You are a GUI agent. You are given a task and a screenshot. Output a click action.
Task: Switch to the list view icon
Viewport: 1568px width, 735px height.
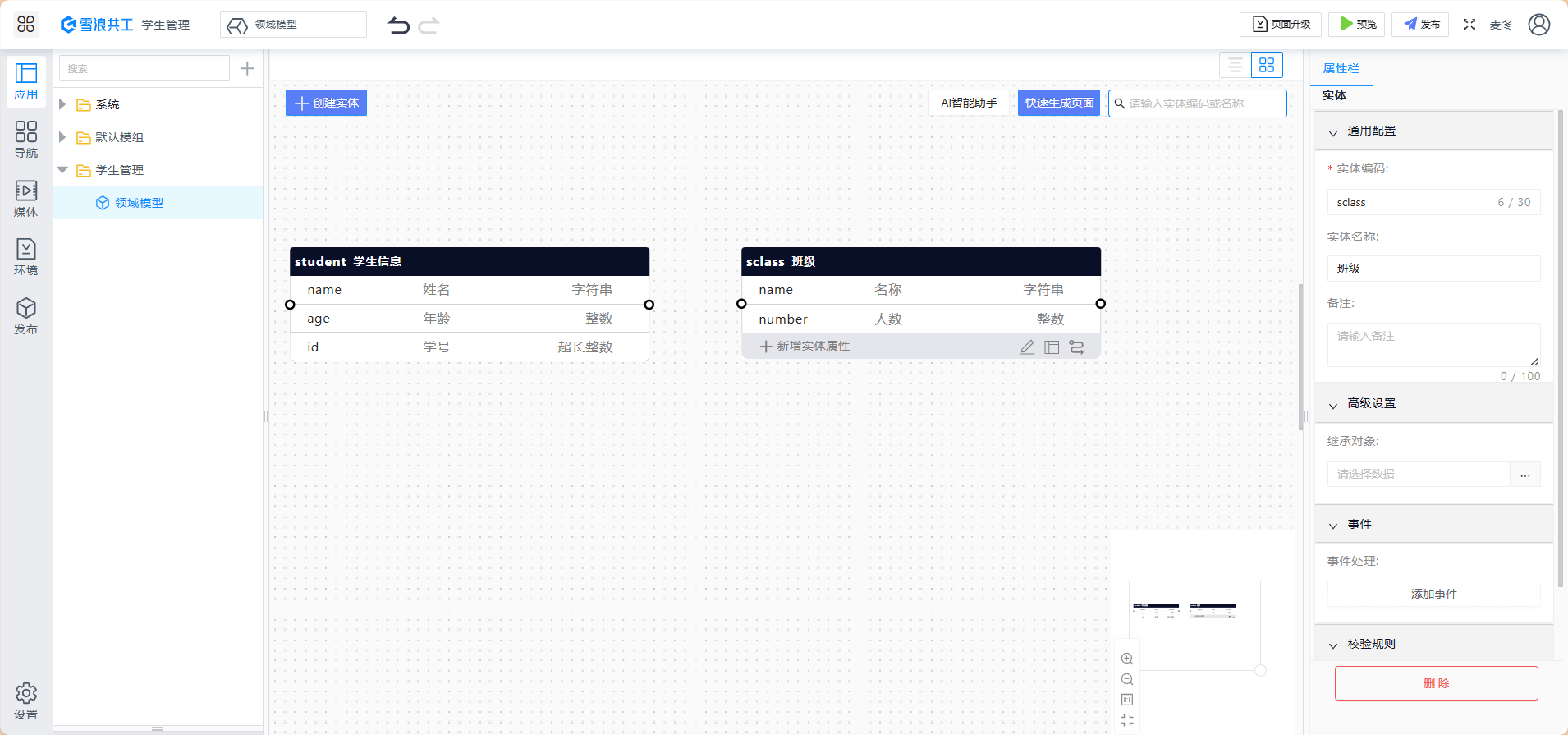coord(1236,65)
